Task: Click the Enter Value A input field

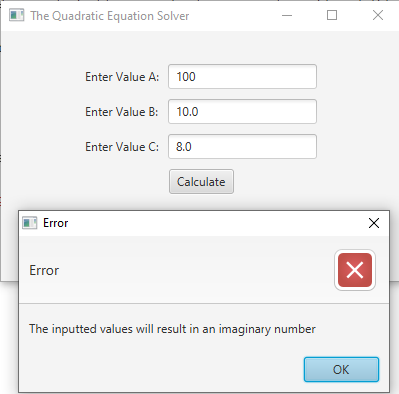Action: coord(242,77)
